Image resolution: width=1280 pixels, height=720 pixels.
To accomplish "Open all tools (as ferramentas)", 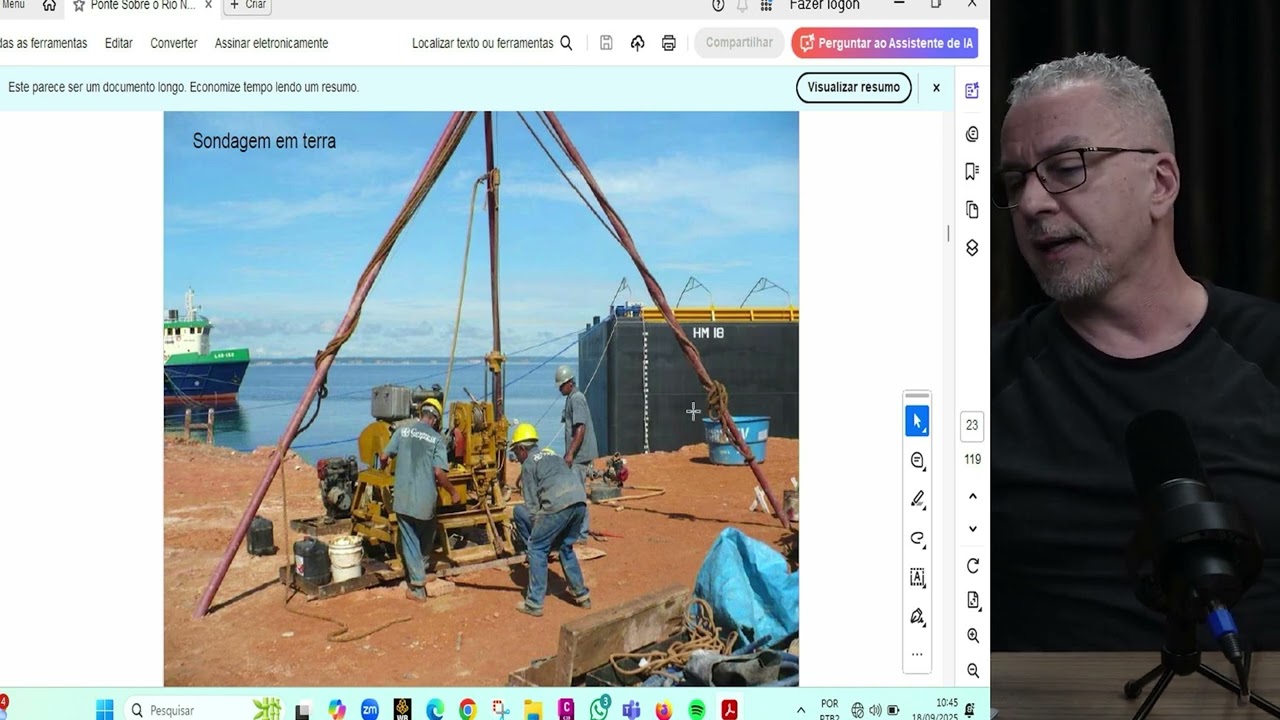I will [x=43, y=43].
